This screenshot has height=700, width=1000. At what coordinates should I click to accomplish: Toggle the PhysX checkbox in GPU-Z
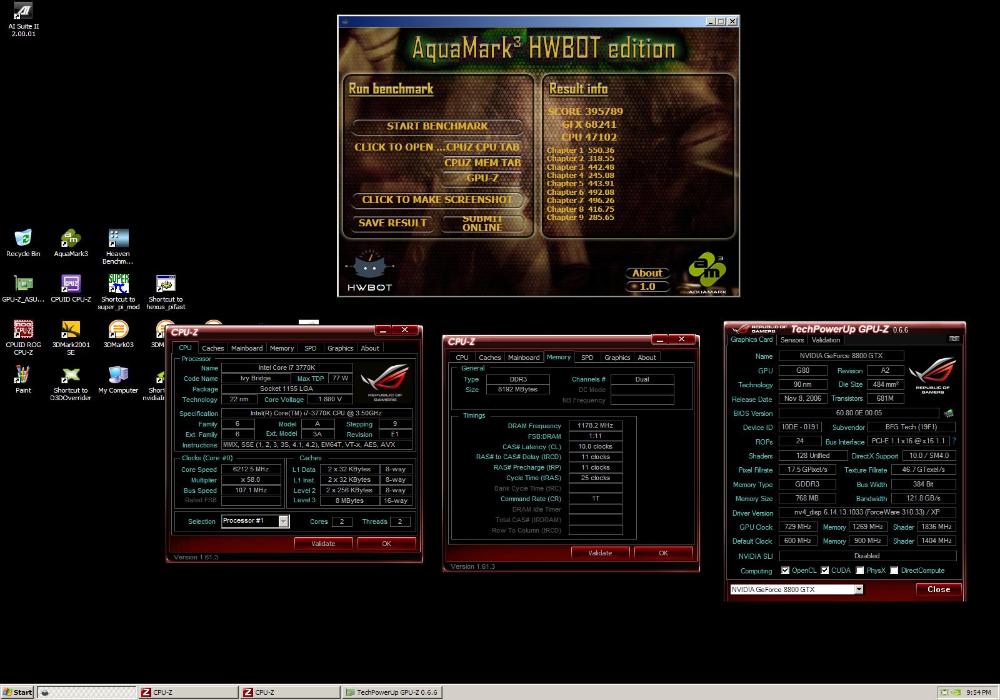(x=860, y=571)
